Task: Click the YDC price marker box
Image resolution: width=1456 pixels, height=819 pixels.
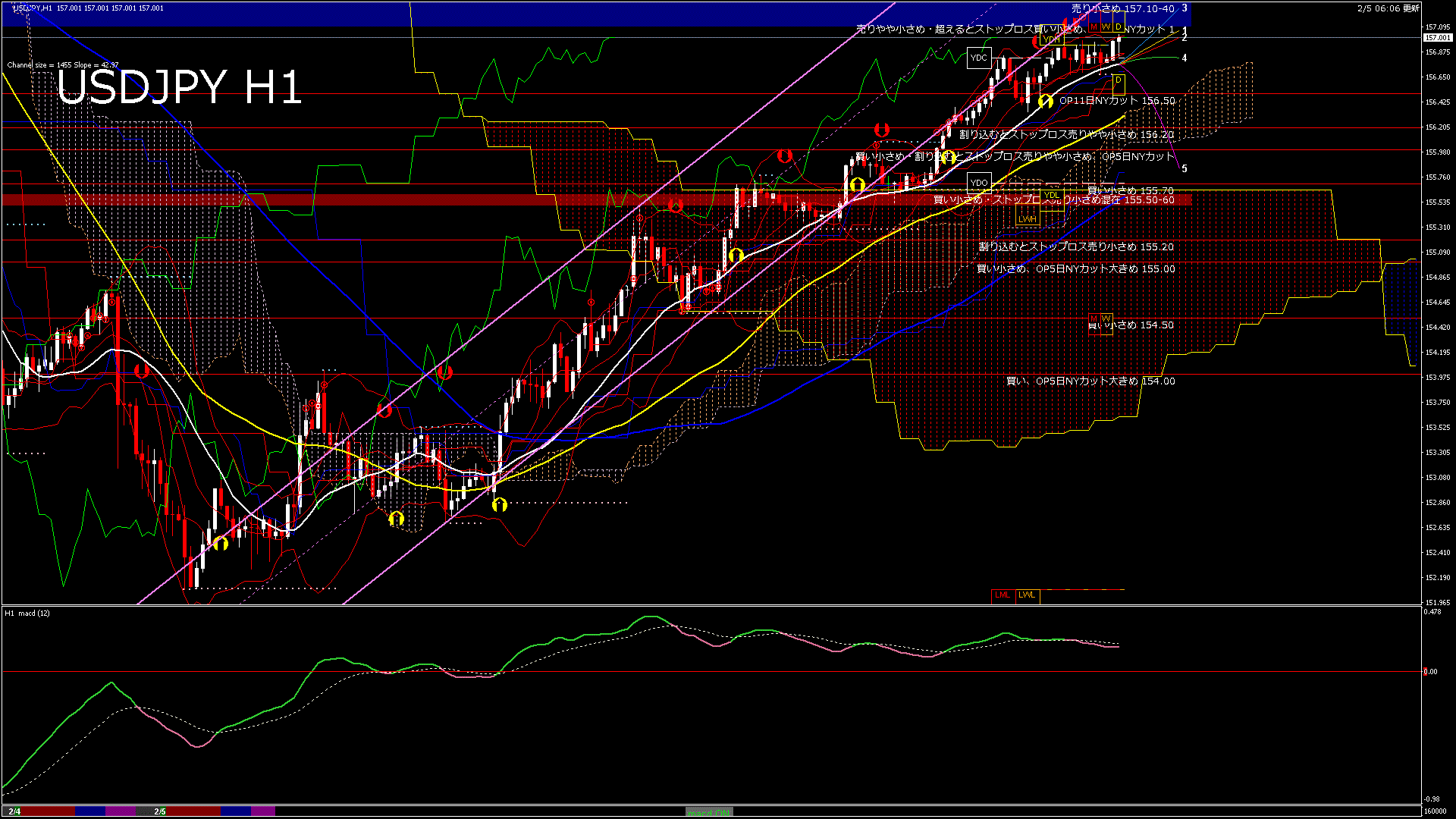Action: [x=979, y=58]
